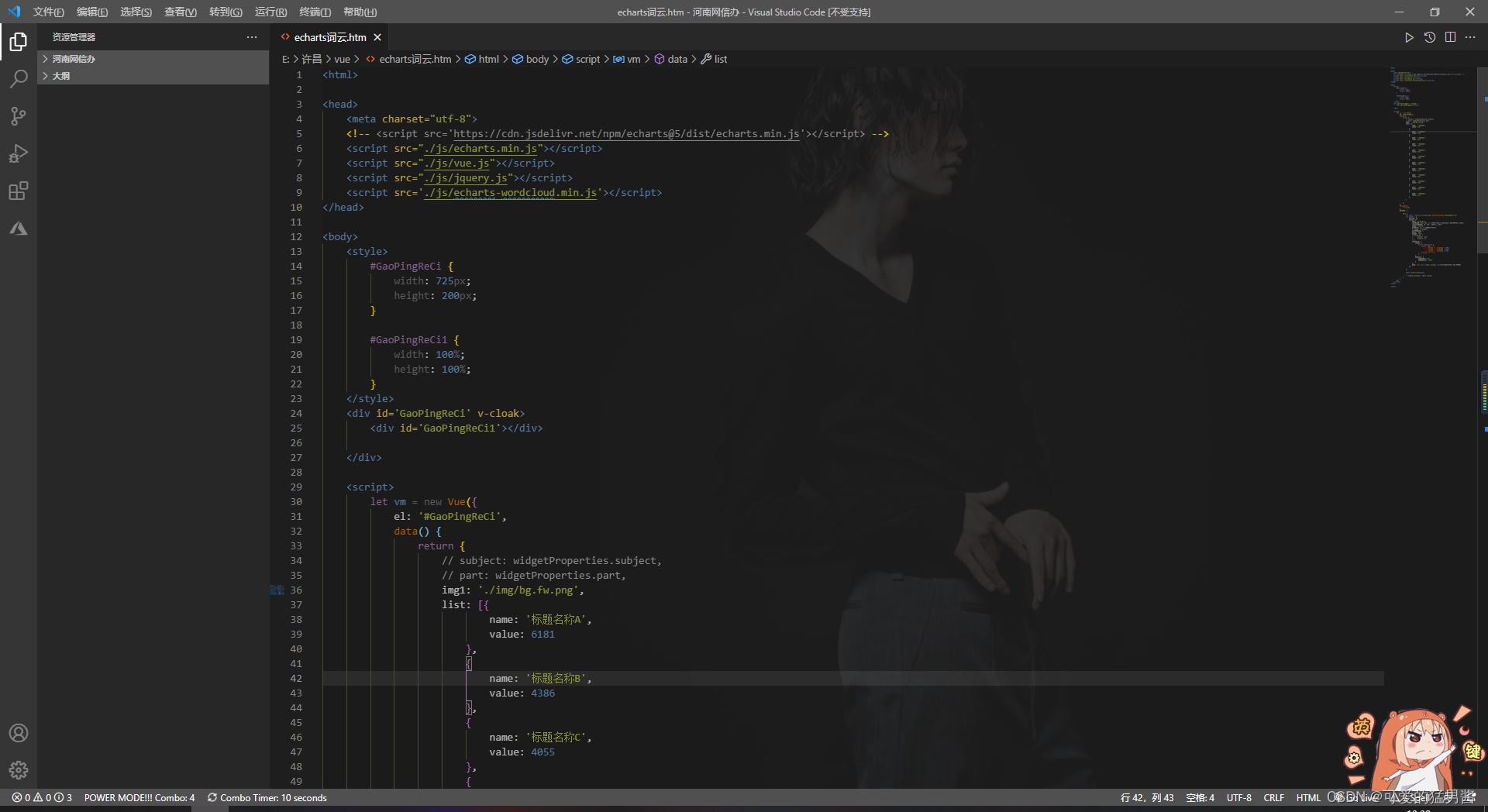Click the Combo Timer sync icon
This screenshot has height=812, width=1488.
pos(212,797)
